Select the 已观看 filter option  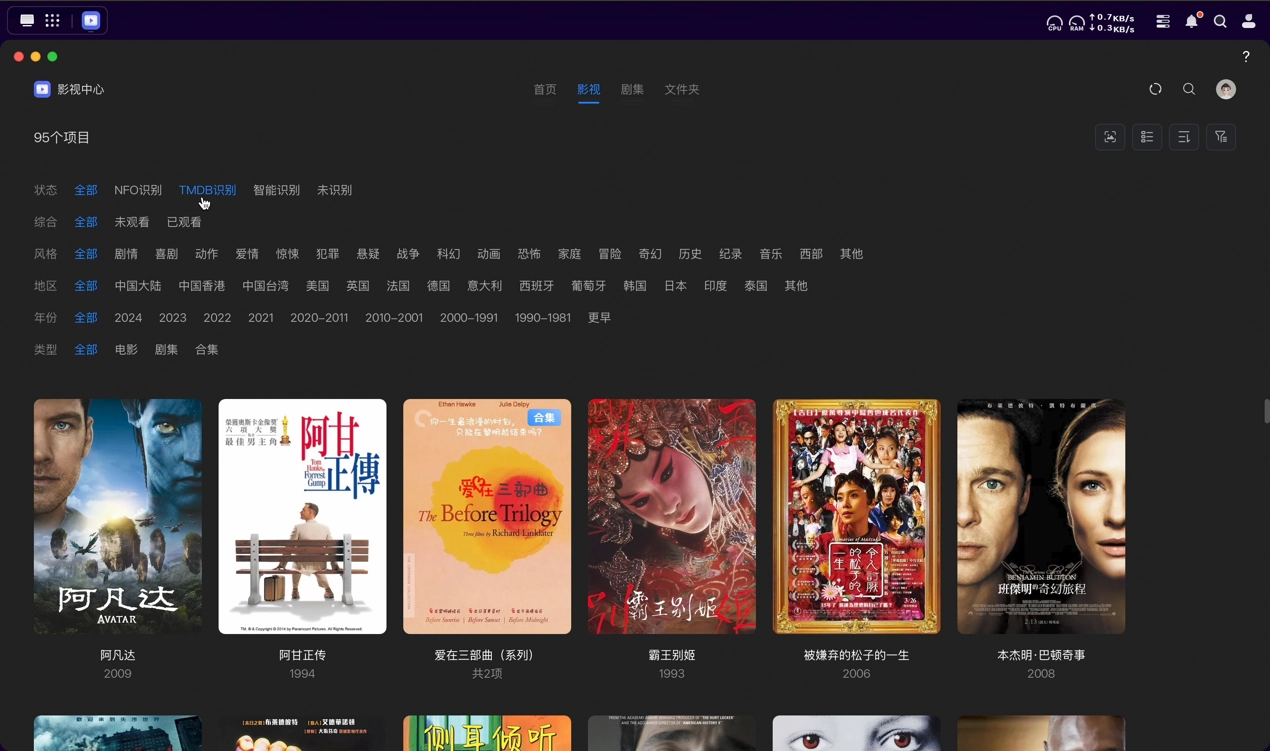coord(184,222)
